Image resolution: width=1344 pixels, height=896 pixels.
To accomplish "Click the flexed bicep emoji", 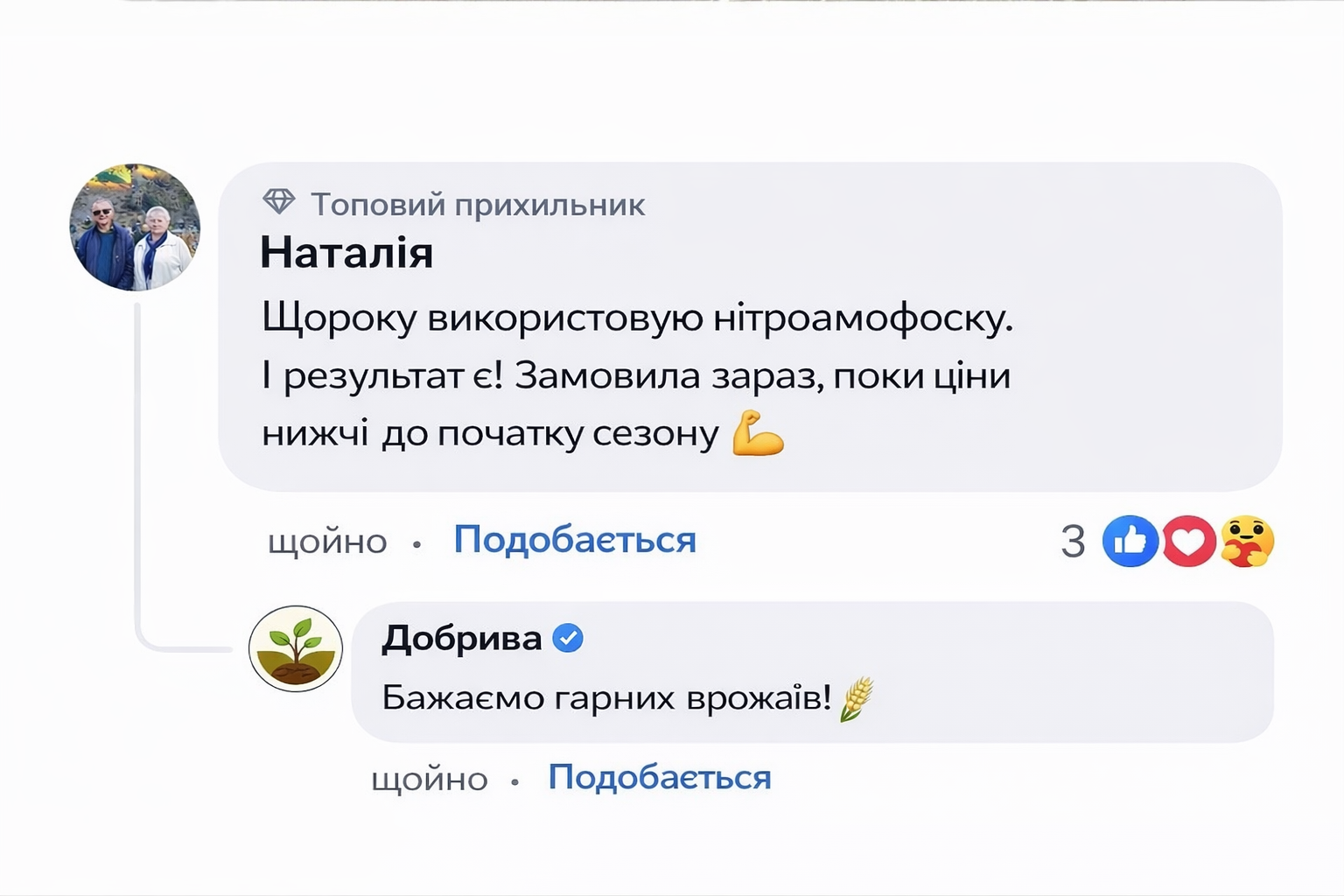I will [758, 432].
